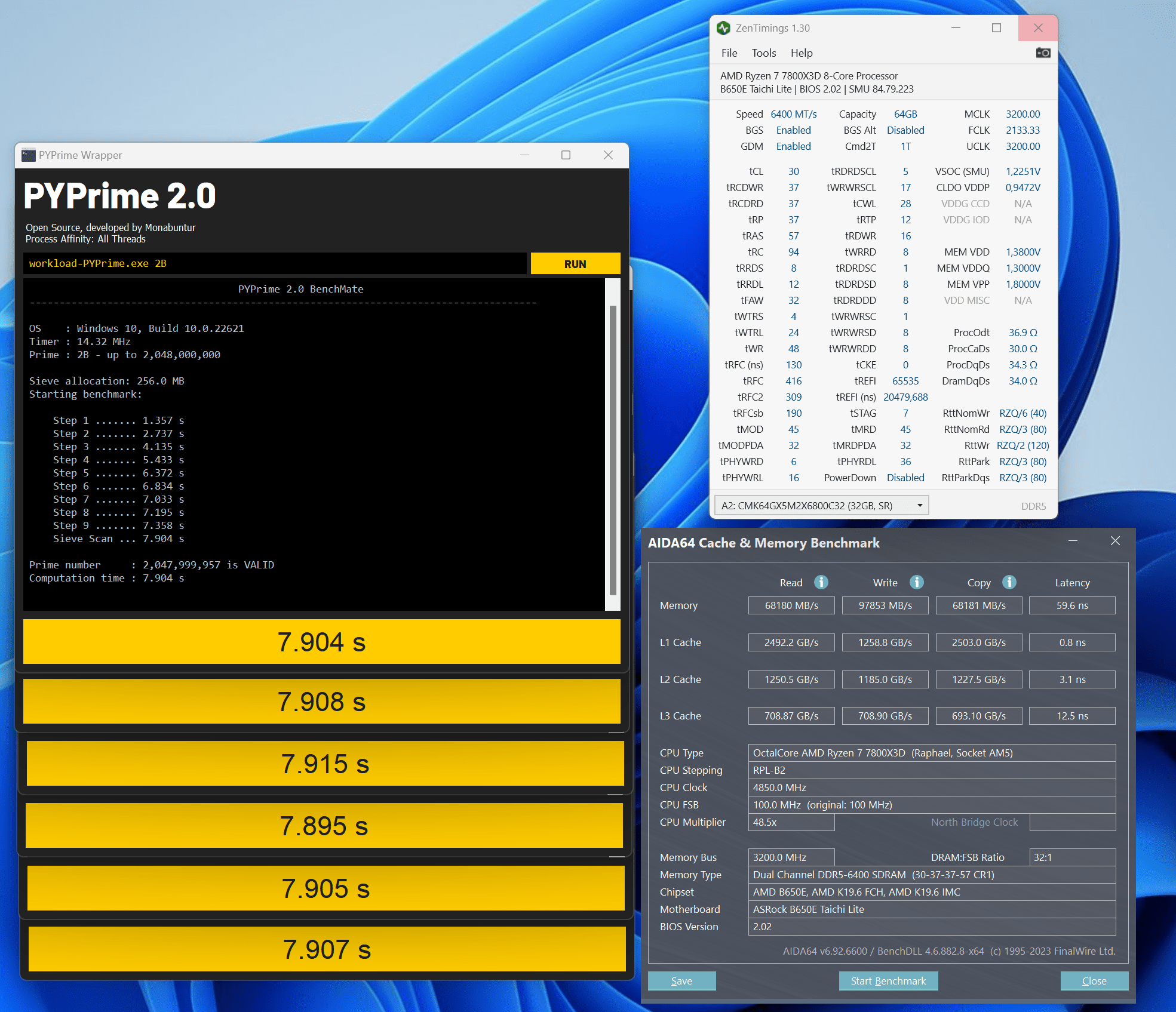Click the 7.915 s result bar
Viewport: 1176px width, 1012px height.
tap(325, 764)
